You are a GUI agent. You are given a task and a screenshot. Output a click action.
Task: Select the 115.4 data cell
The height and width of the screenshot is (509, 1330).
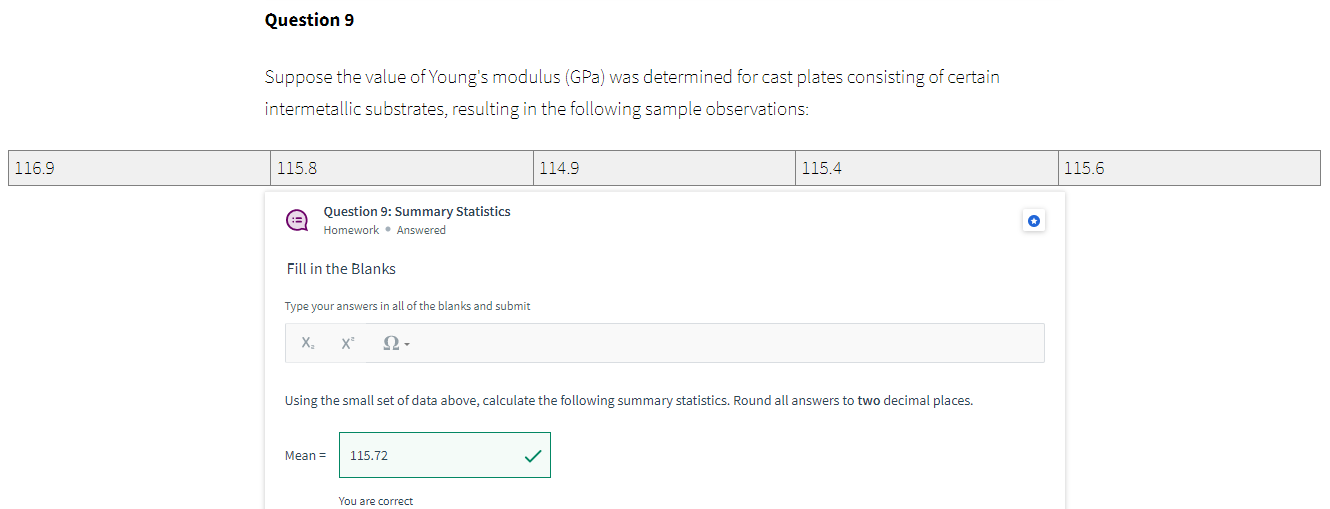click(x=926, y=168)
